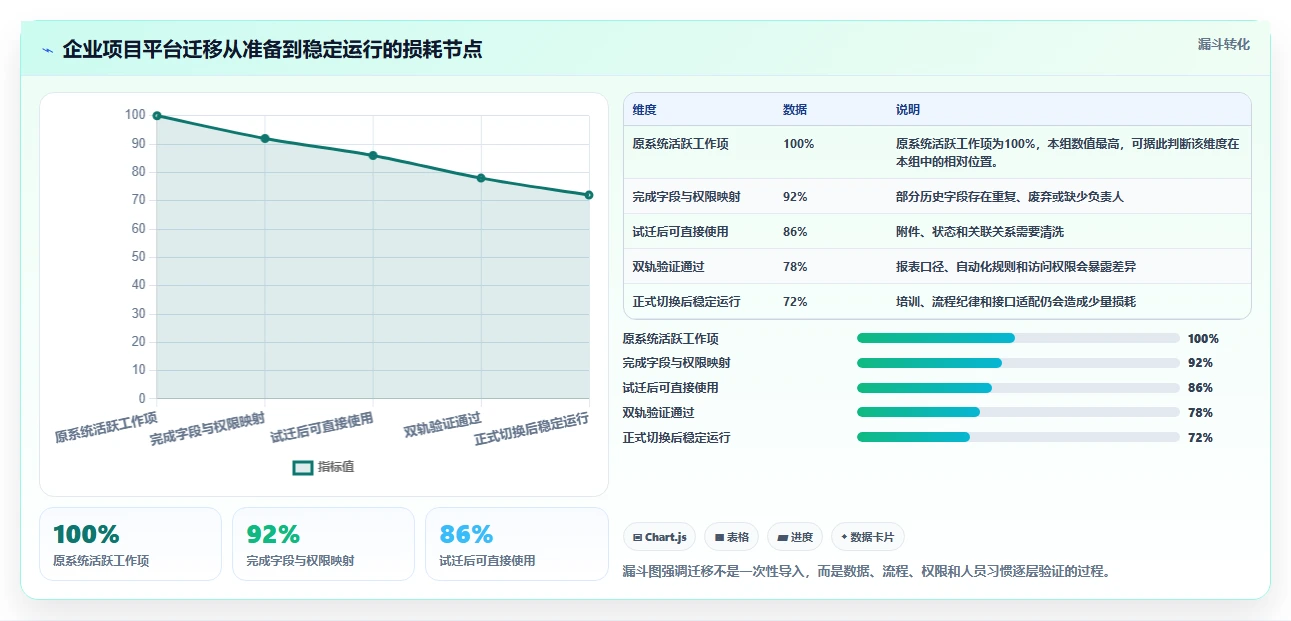
Task: Click the 数据卡片 chip
Action: pos(868,537)
